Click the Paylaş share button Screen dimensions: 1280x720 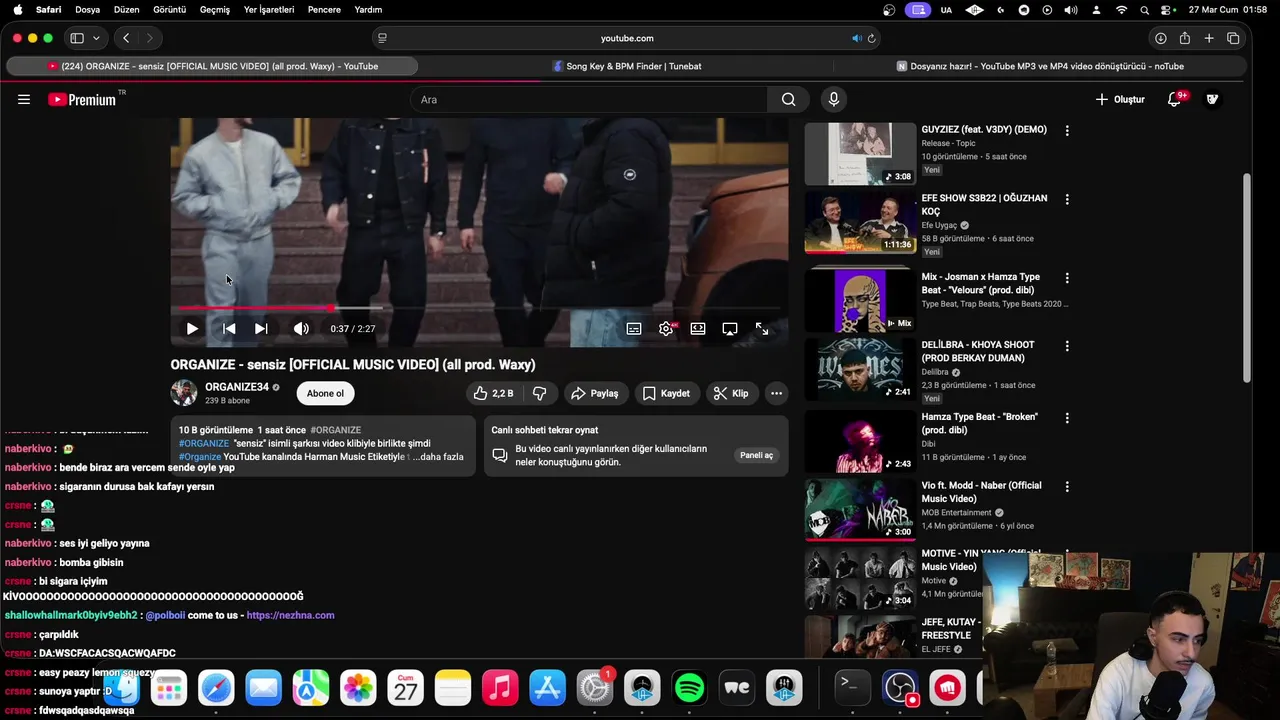tap(594, 393)
